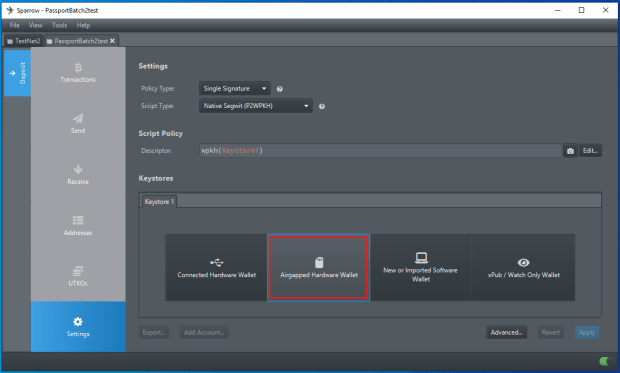Select the Settings sidebar section
The height and width of the screenshot is (373, 620).
point(78,327)
